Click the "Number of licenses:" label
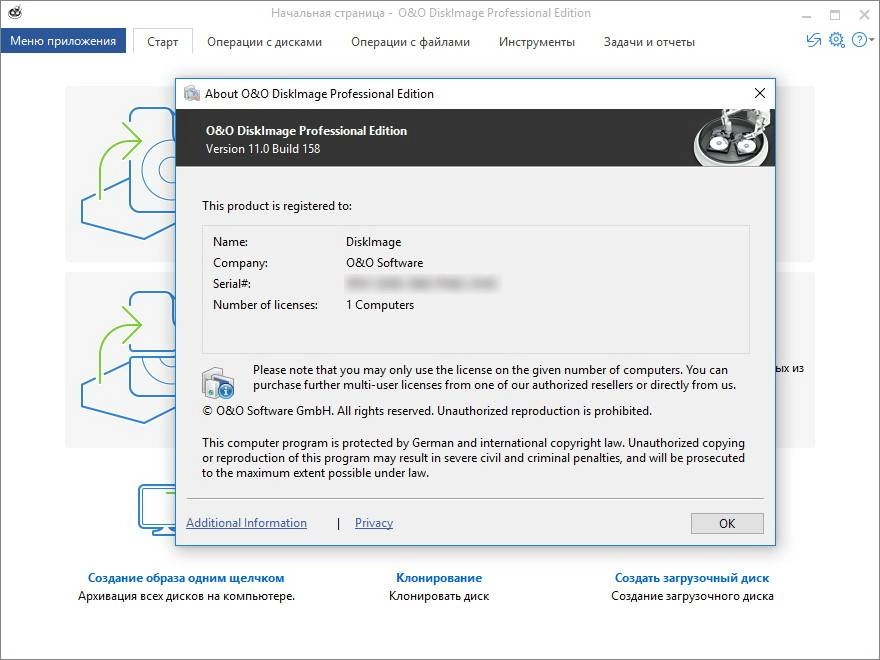 tap(265, 305)
